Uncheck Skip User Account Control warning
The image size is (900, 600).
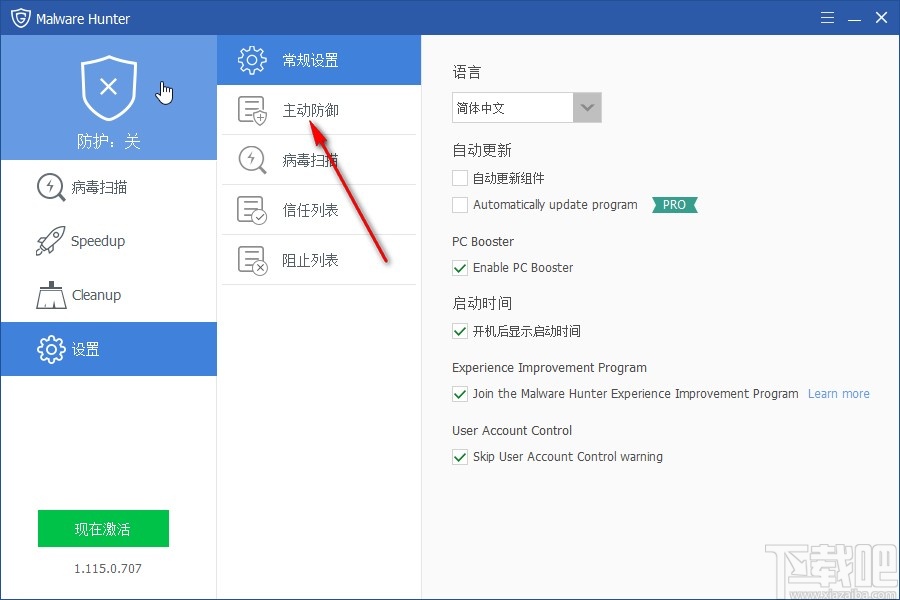(x=460, y=456)
